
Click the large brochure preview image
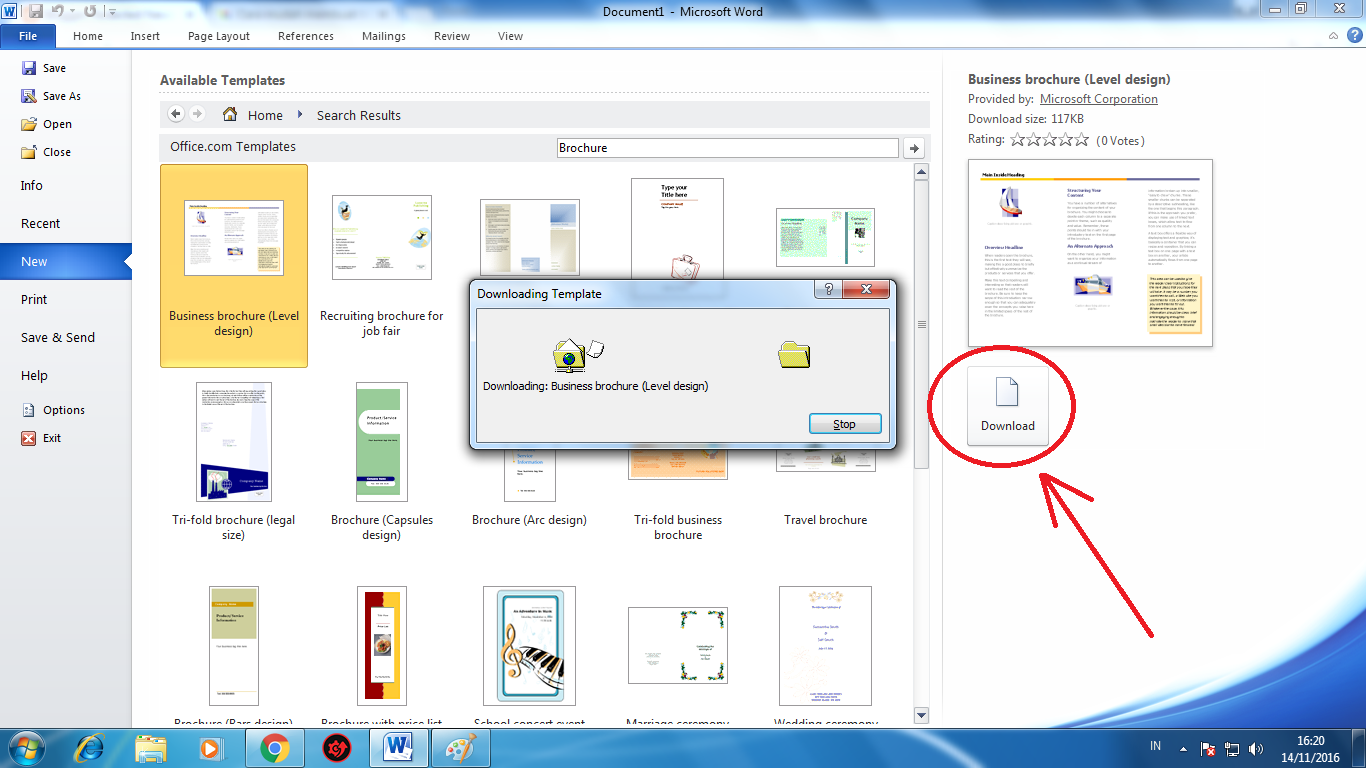tap(1090, 253)
